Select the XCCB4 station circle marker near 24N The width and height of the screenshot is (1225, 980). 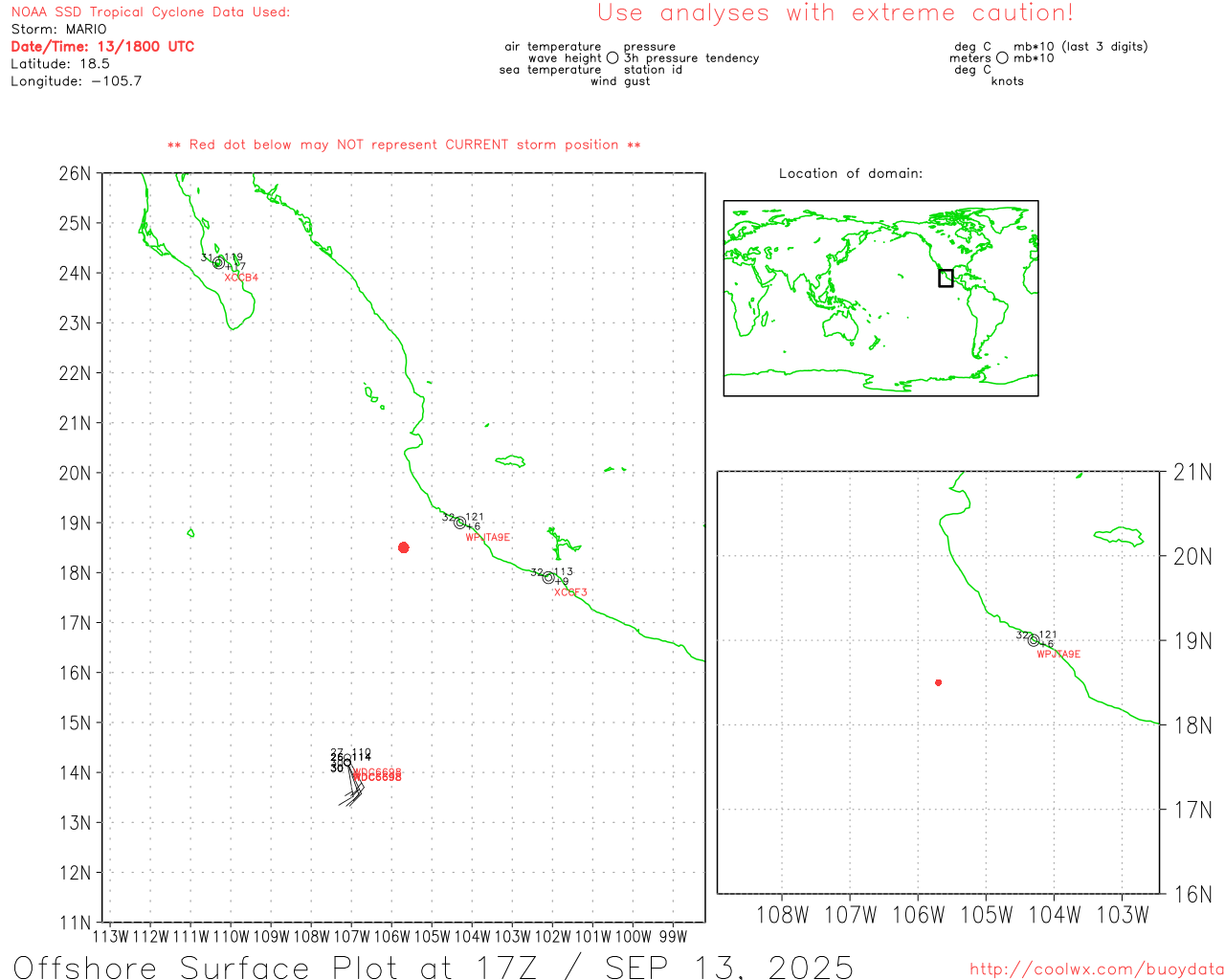218,263
